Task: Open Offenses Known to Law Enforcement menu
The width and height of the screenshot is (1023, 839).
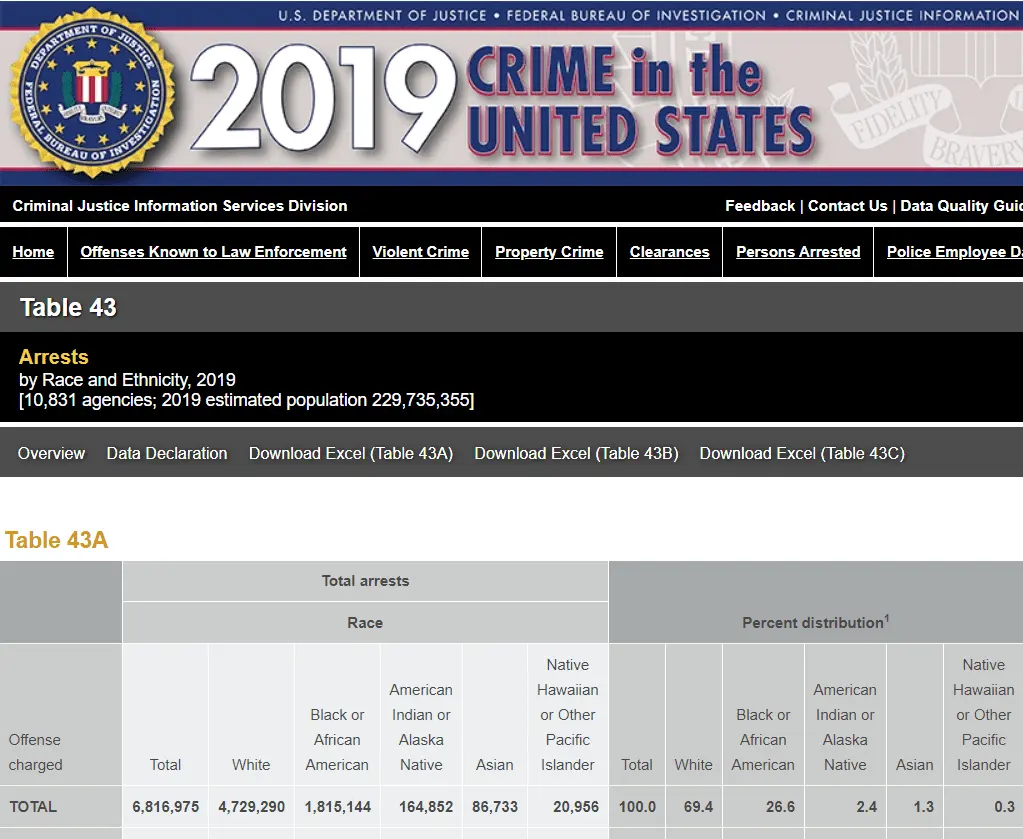Action: [x=213, y=252]
